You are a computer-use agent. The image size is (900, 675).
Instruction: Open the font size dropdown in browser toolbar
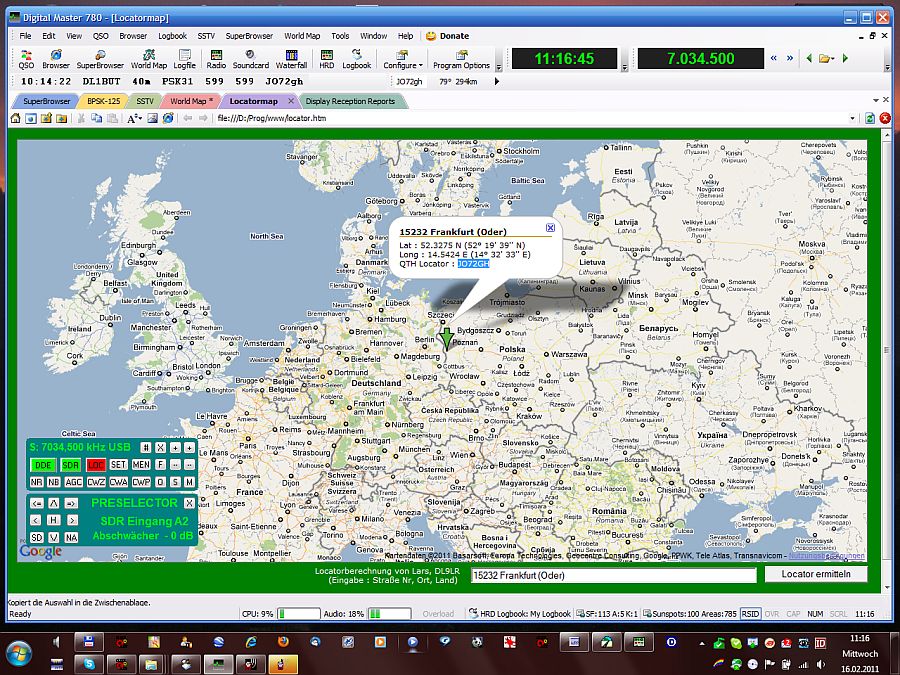141,118
